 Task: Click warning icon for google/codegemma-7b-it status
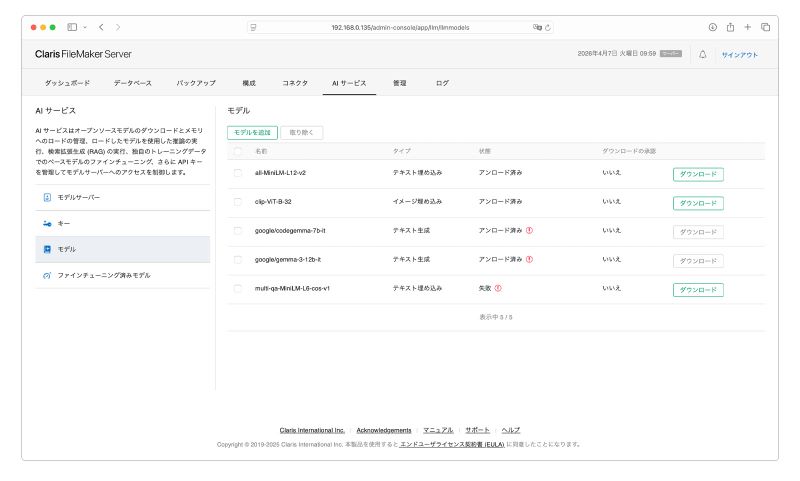point(529,230)
